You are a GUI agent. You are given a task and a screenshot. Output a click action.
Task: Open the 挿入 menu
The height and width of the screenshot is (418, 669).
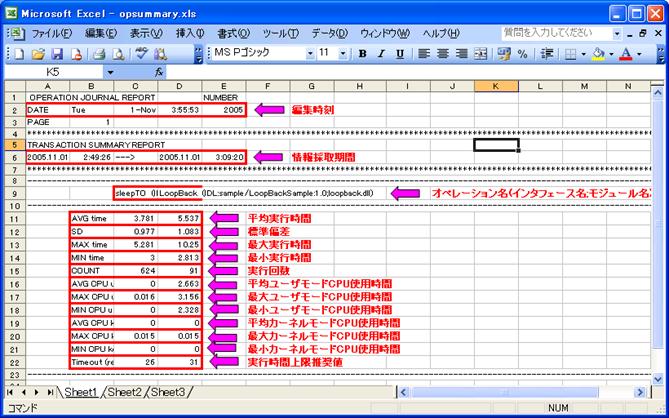190,33
